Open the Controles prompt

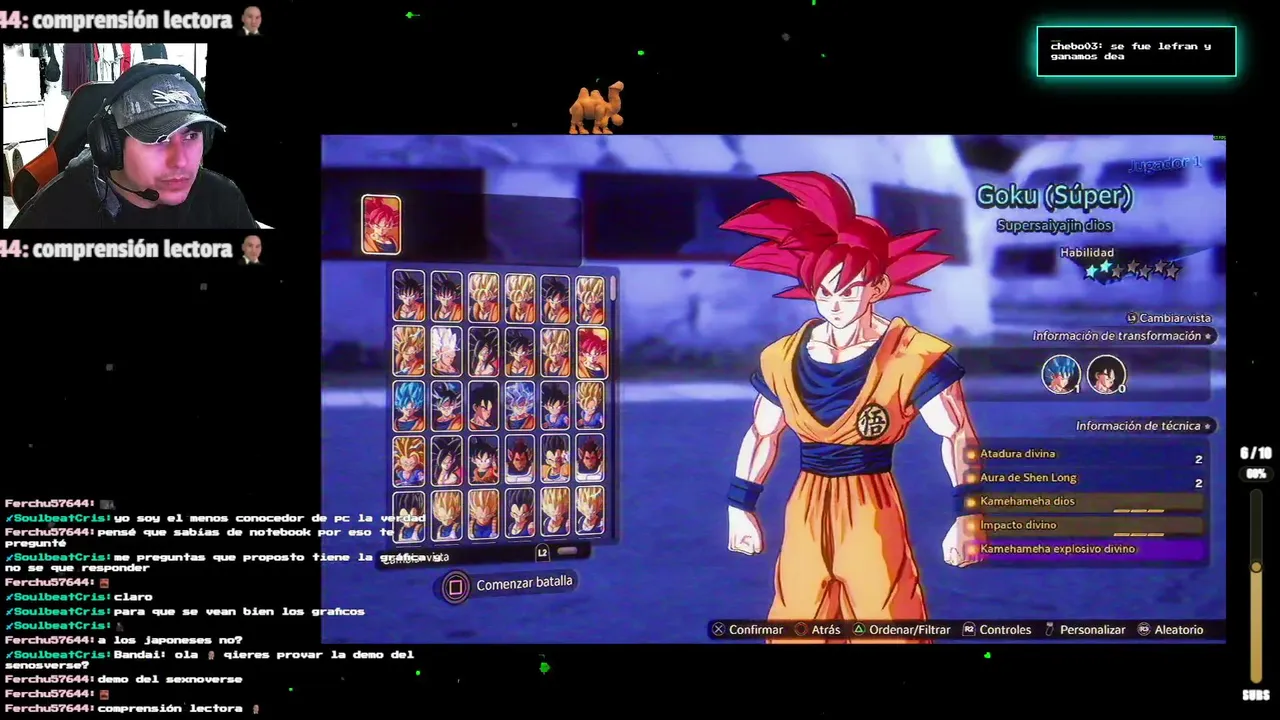[x=997, y=630]
